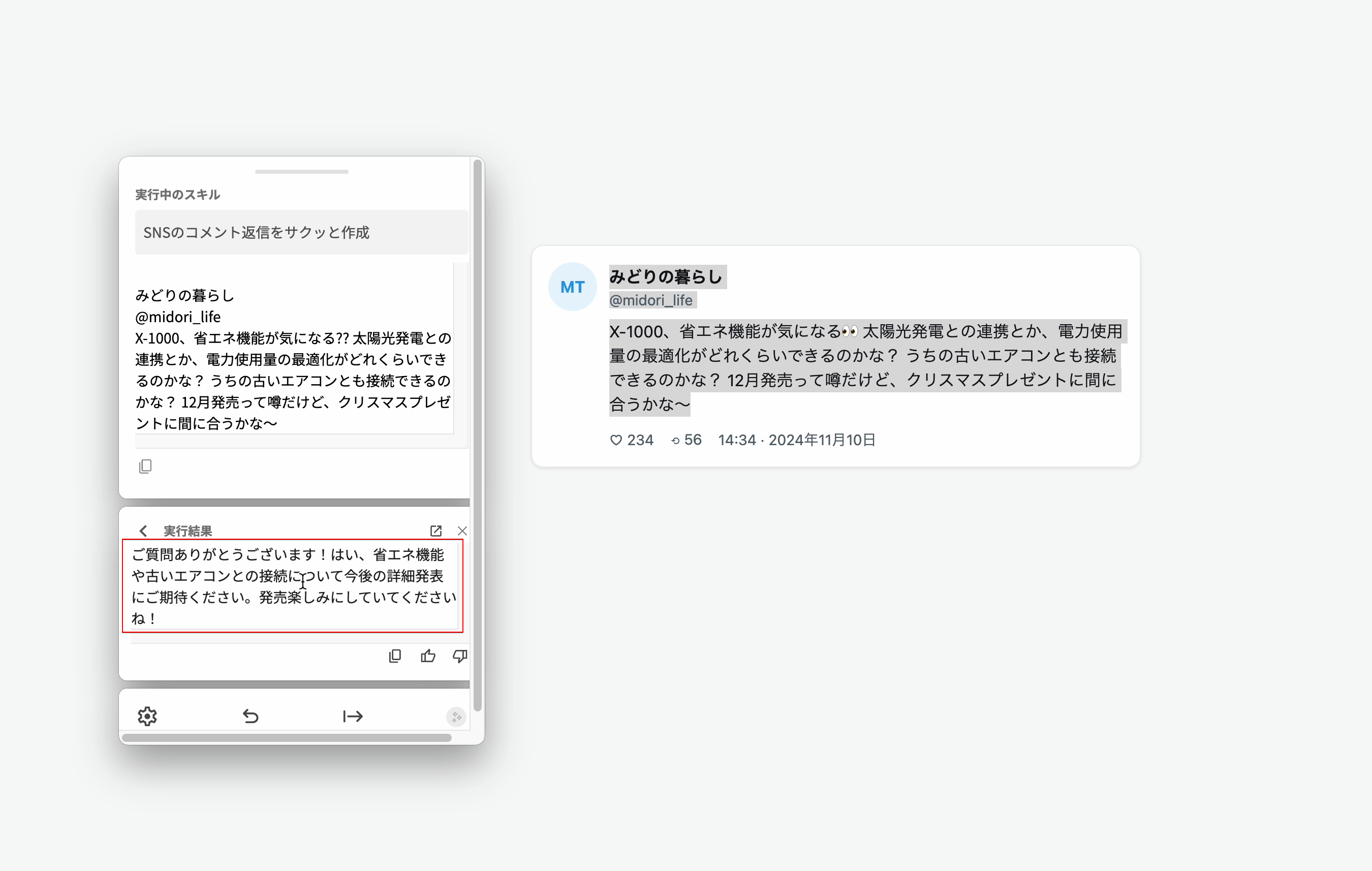Click the panel's horizontal scrollbar

click(x=287, y=738)
